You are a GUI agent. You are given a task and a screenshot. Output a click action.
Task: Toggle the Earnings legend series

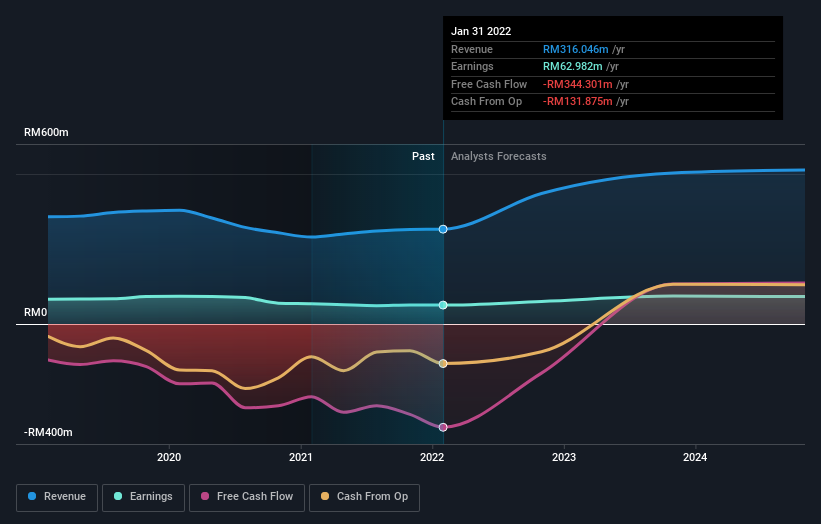click(x=143, y=497)
